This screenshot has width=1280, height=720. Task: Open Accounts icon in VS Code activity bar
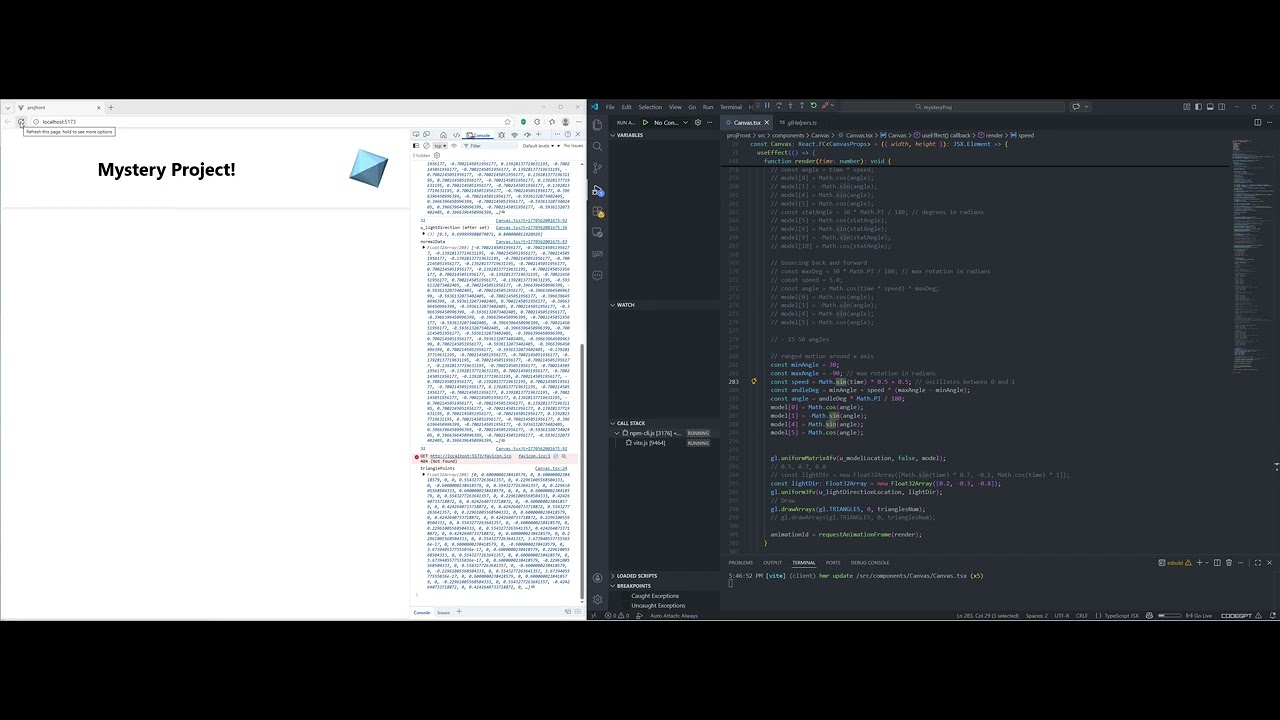(x=597, y=577)
